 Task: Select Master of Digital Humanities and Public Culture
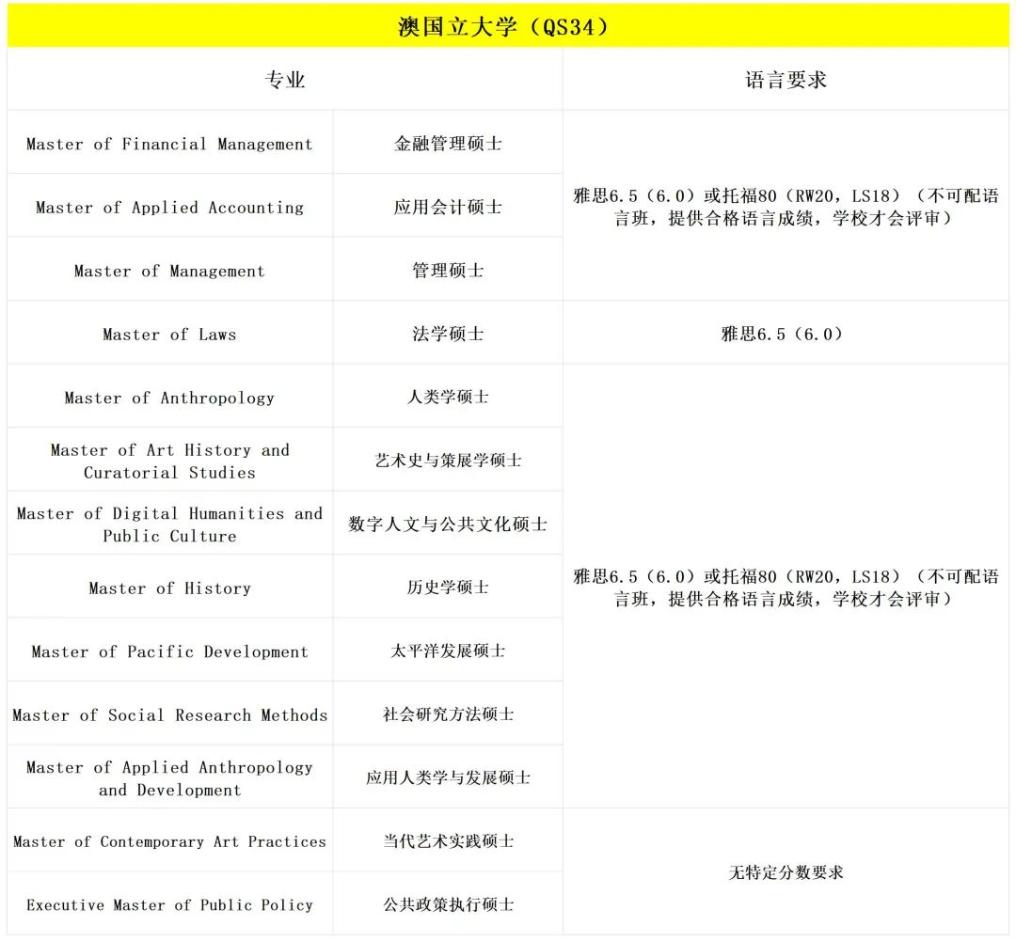click(x=170, y=525)
